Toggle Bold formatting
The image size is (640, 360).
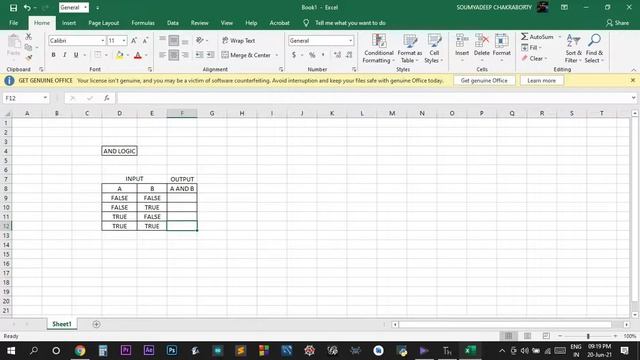point(53,55)
